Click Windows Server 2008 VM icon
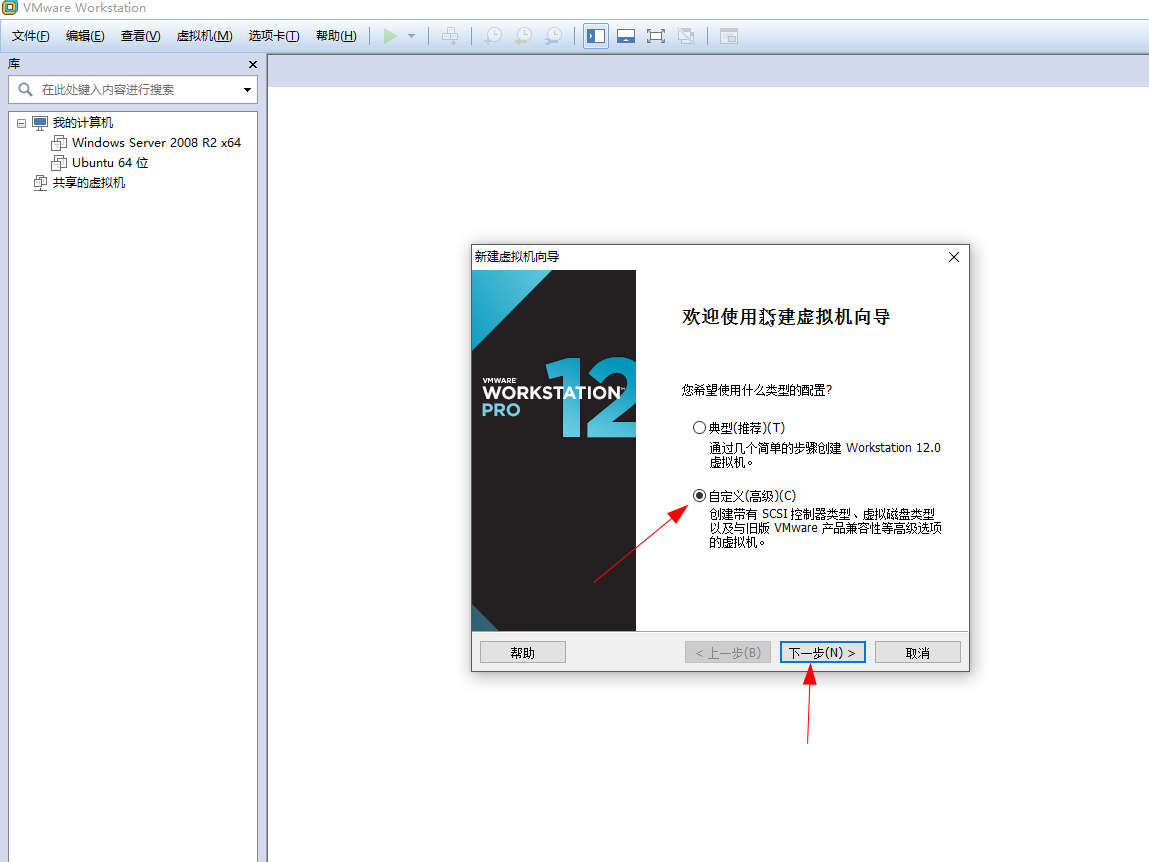This screenshot has height=862, width=1149. [59, 142]
